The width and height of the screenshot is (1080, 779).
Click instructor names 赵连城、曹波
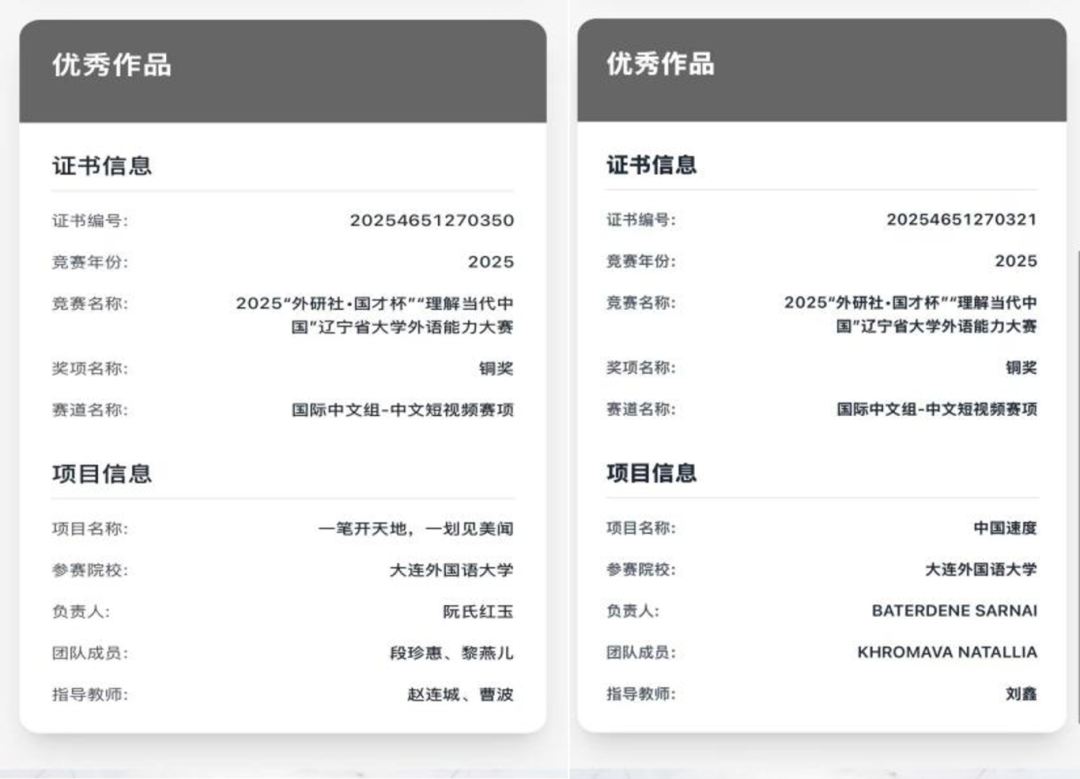pos(460,695)
